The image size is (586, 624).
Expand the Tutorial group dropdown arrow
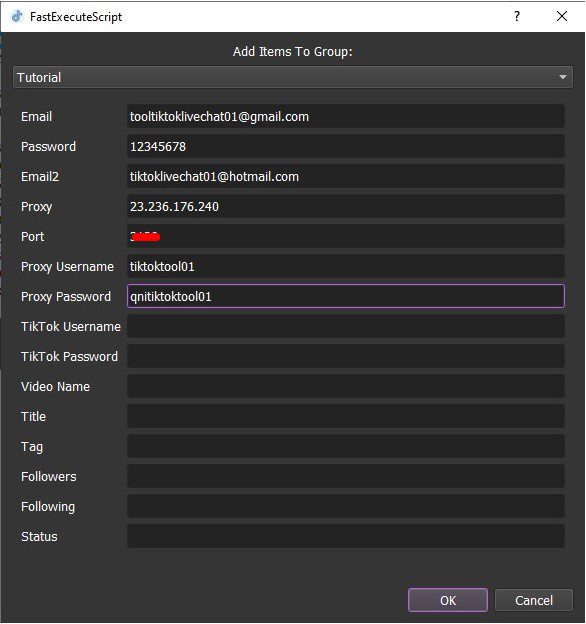[x=562, y=77]
